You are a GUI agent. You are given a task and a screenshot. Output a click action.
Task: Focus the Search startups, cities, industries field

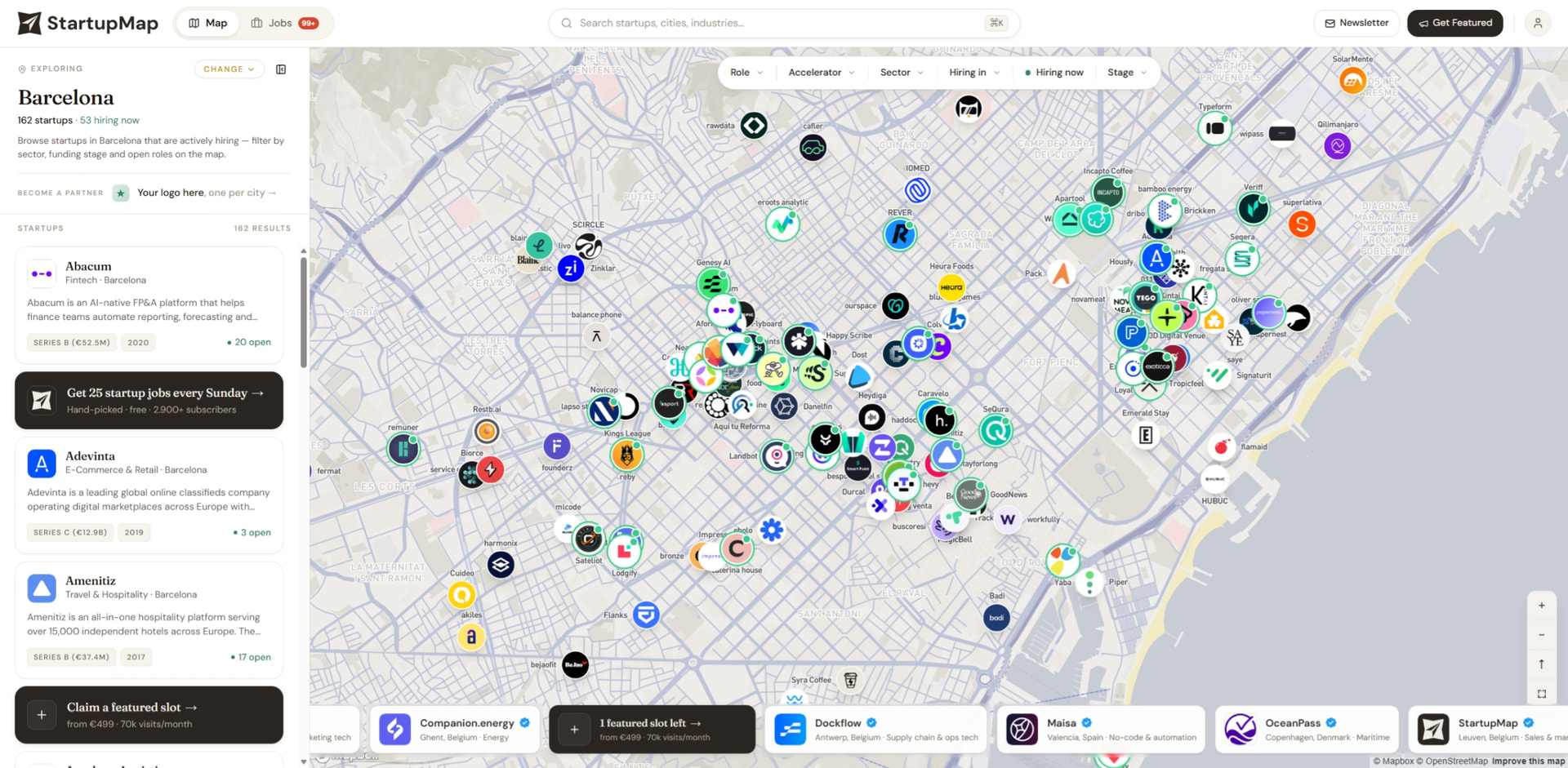point(783,23)
